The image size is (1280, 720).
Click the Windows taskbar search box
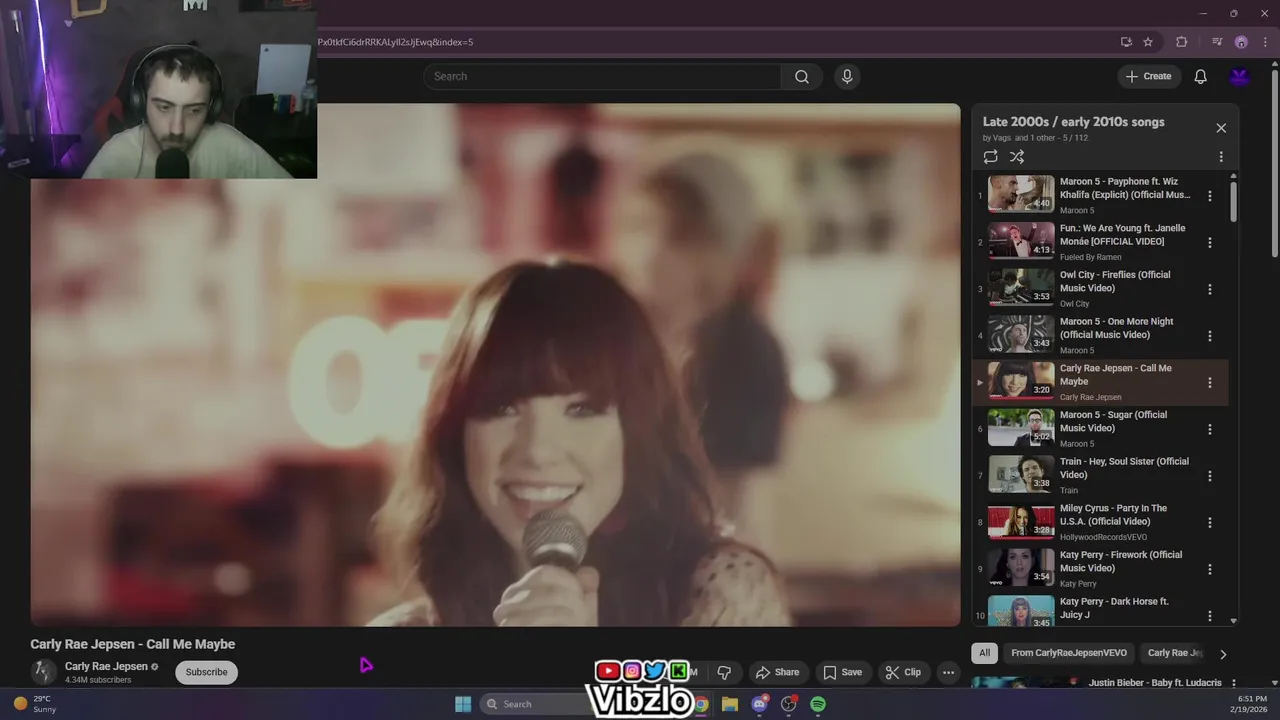(535, 704)
